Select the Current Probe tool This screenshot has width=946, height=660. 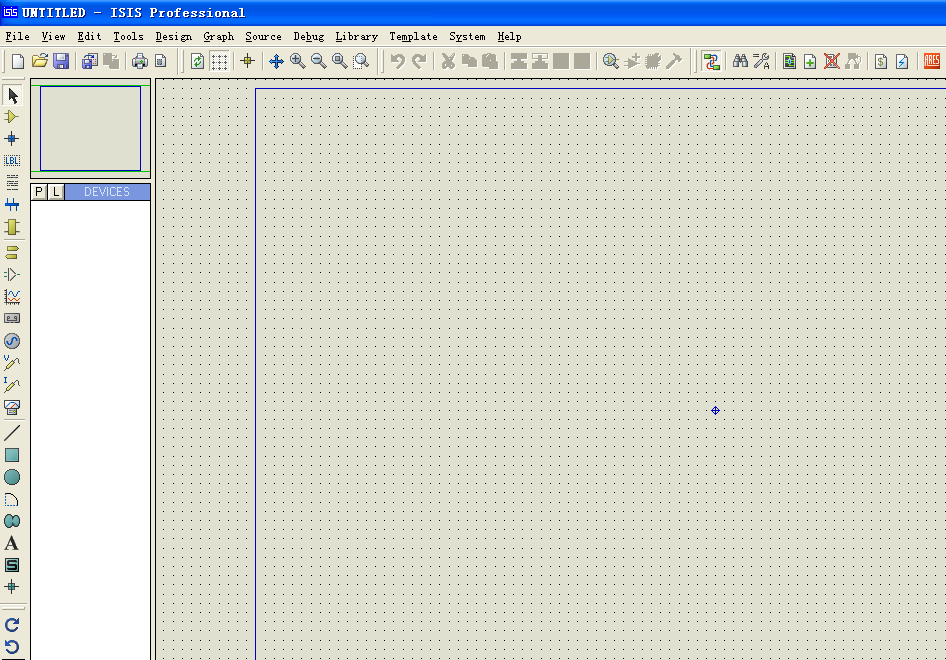[x=11, y=384]
